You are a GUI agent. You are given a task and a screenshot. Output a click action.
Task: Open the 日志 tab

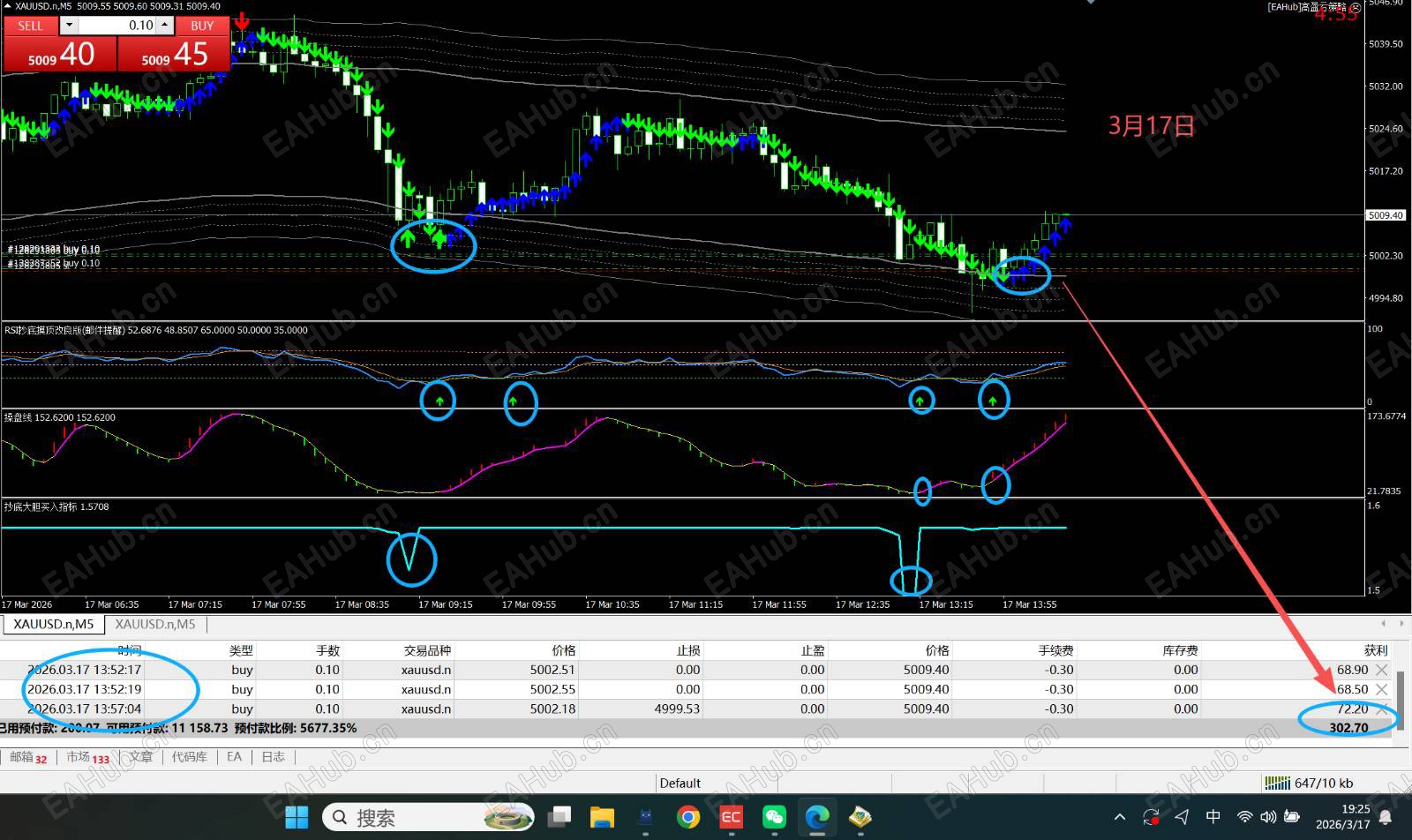pyautogui.click(x=274, y=757)
